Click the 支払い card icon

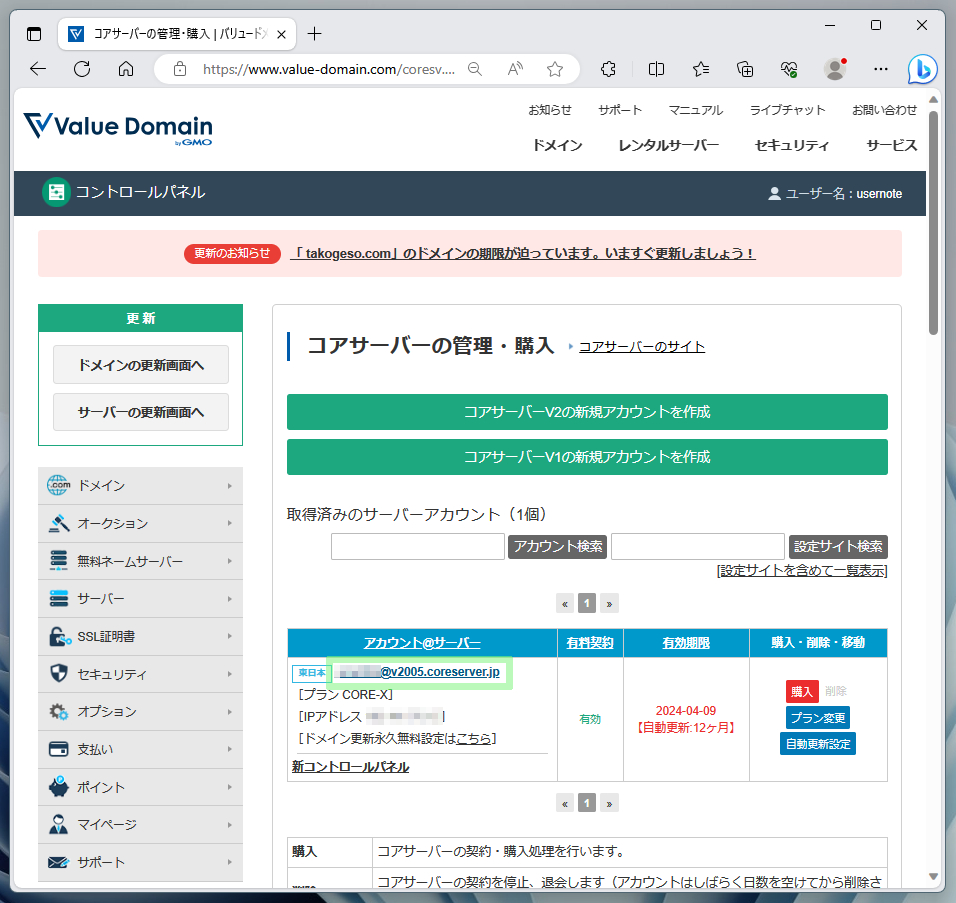[x=59, y=749]
